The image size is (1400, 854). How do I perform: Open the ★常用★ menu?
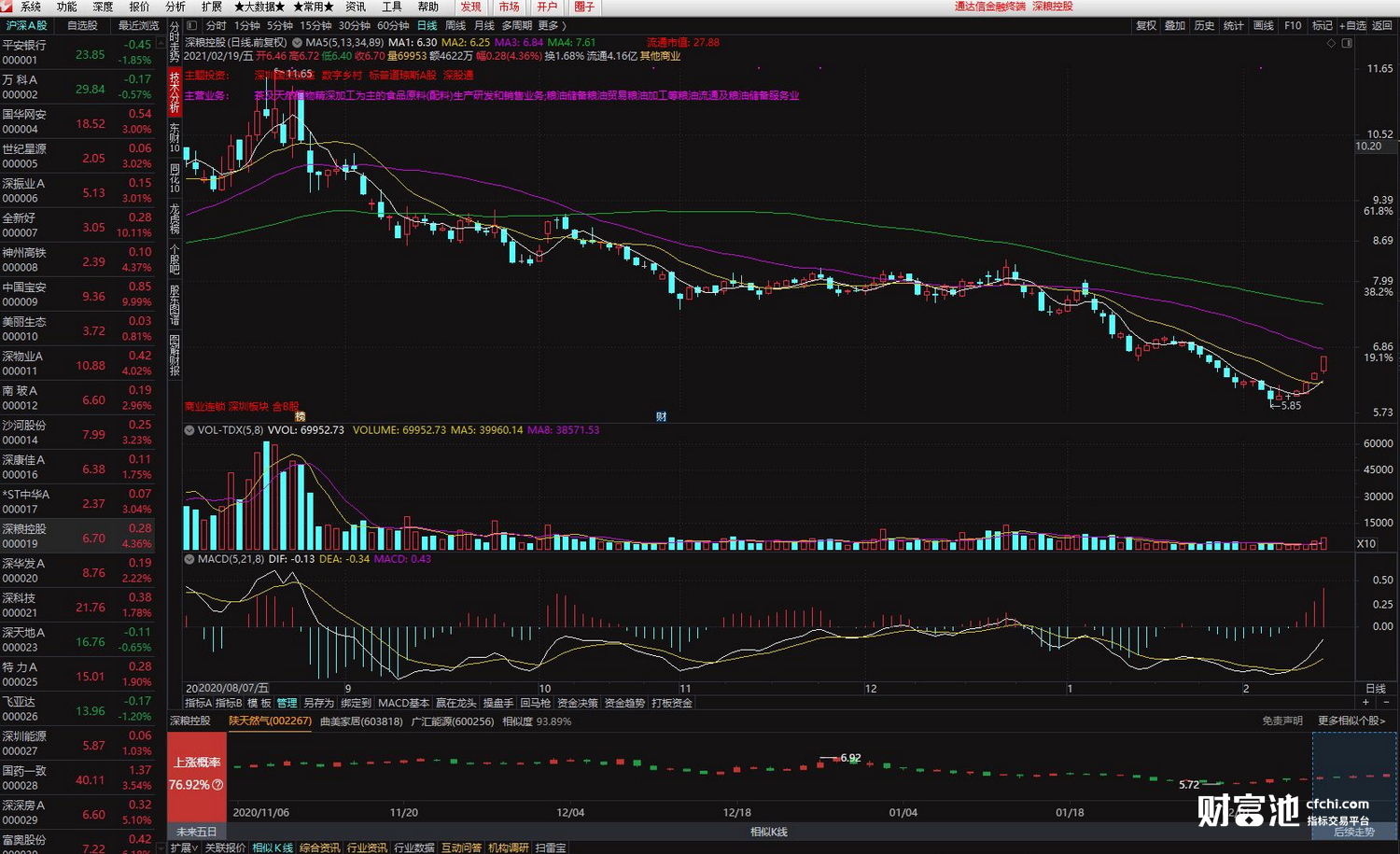[314, 7]
